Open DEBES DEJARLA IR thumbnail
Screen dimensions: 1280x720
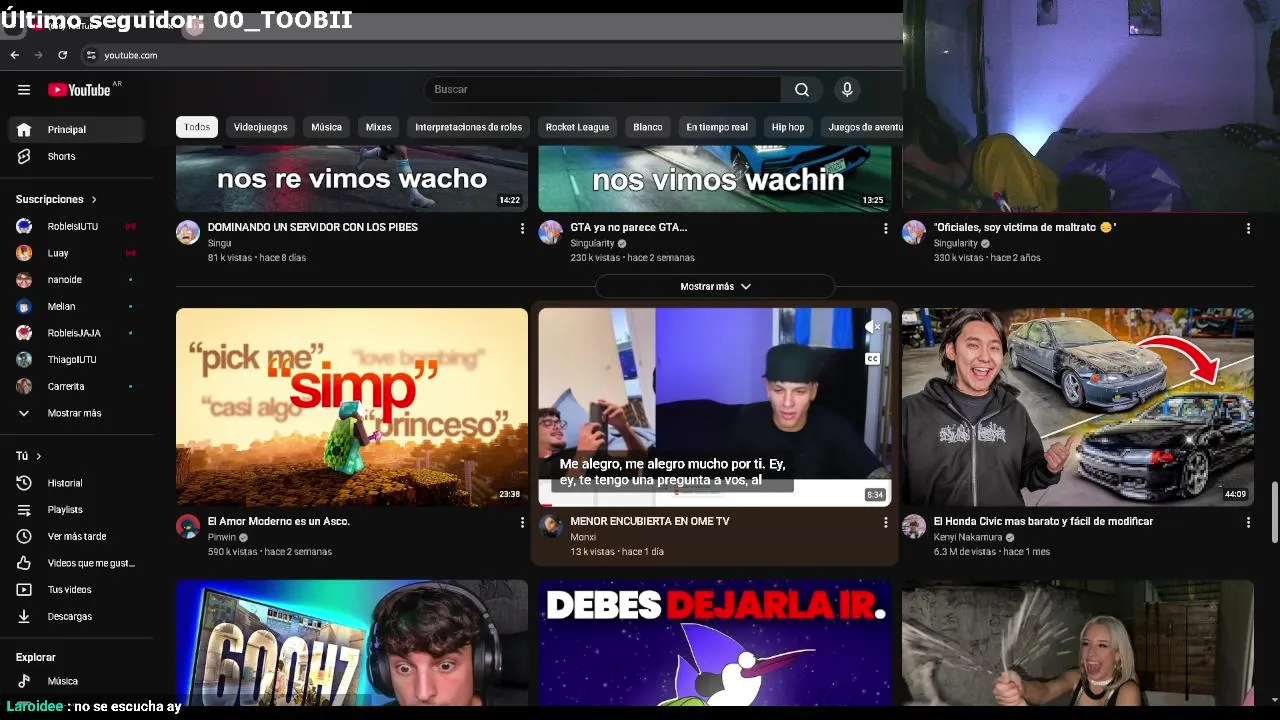click(x=715, y=643)
